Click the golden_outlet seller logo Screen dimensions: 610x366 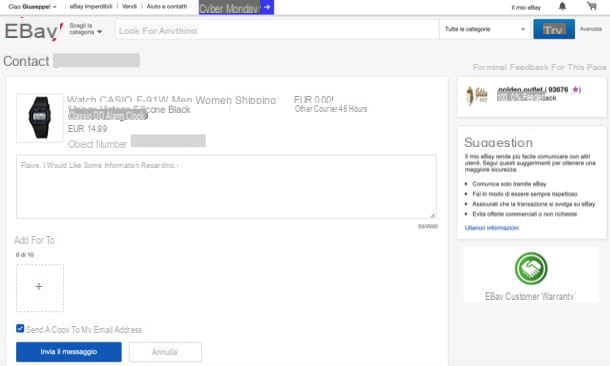(x=477, y=95)
